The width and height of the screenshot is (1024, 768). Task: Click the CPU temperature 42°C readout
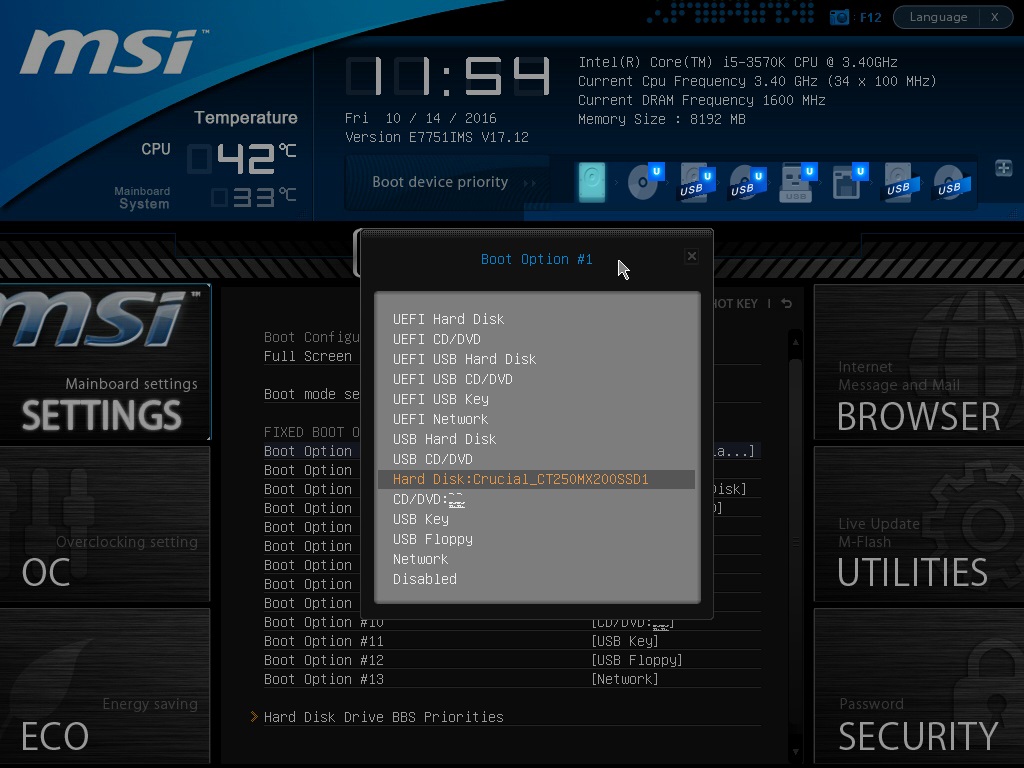(242, 159)
